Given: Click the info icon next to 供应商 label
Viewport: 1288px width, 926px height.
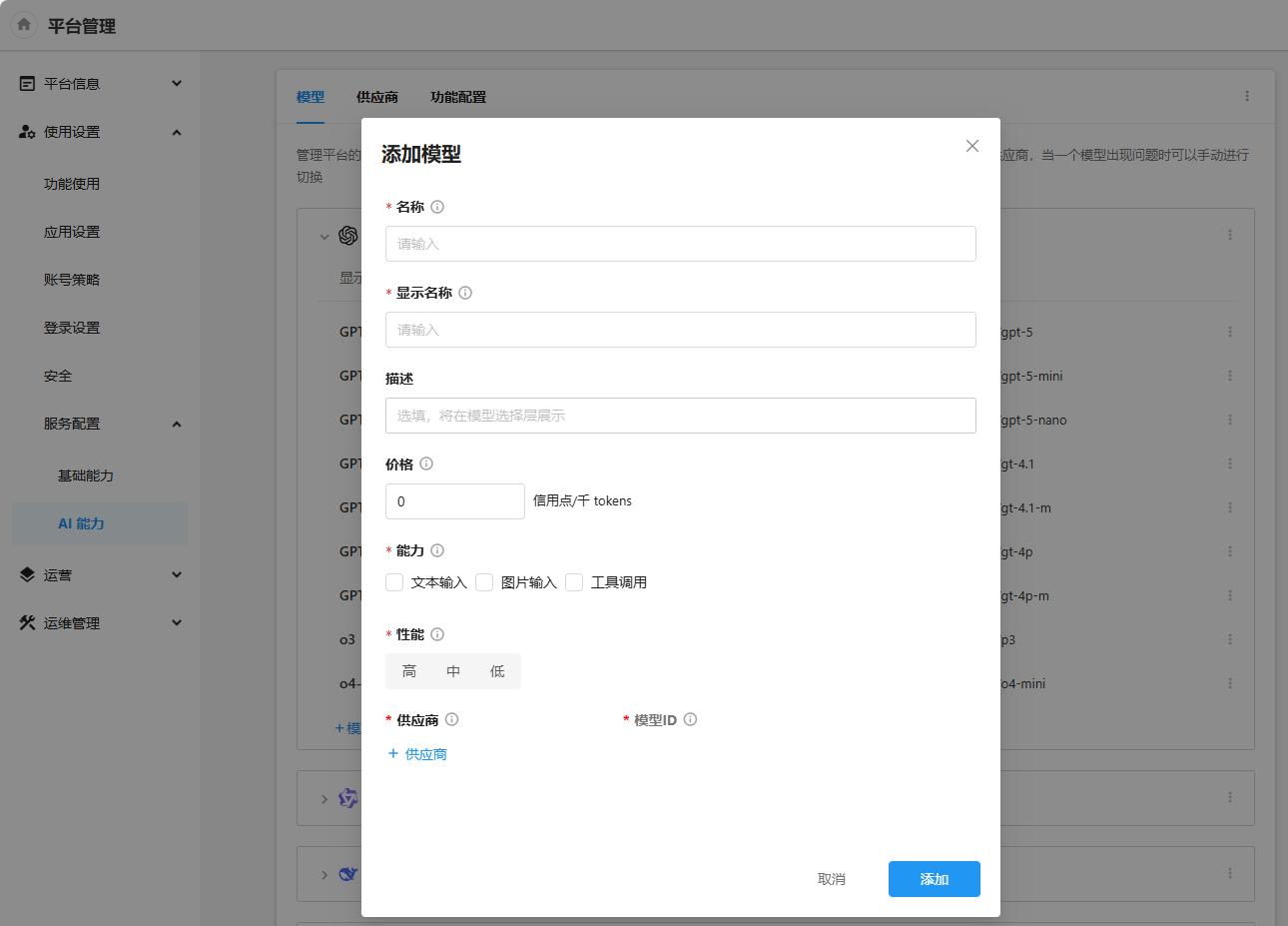Looking at the screenshot, I should (451, 719).
